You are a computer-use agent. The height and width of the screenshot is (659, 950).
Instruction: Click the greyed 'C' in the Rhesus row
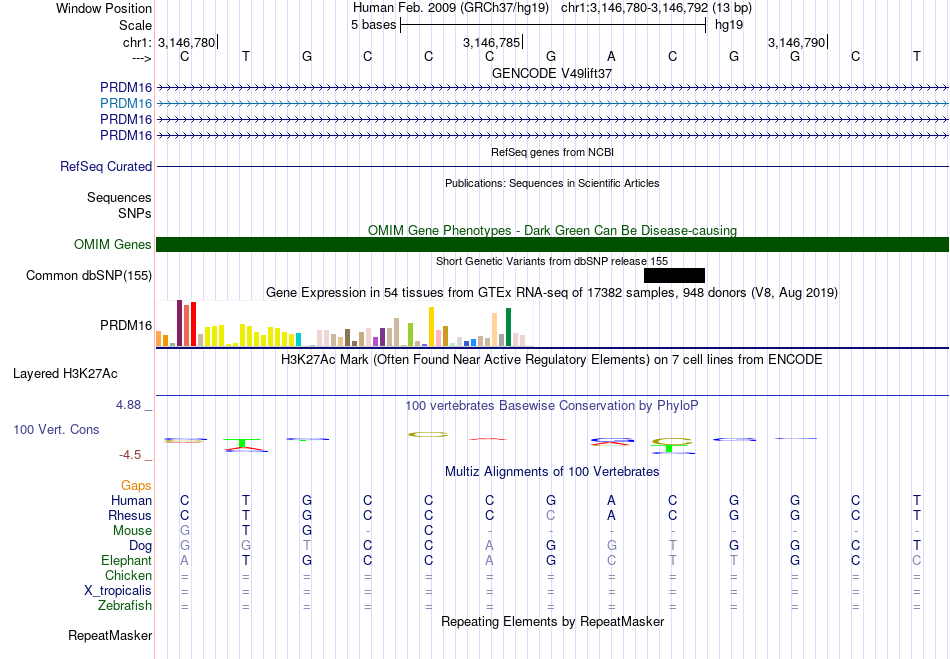click(x=550, y=515)
